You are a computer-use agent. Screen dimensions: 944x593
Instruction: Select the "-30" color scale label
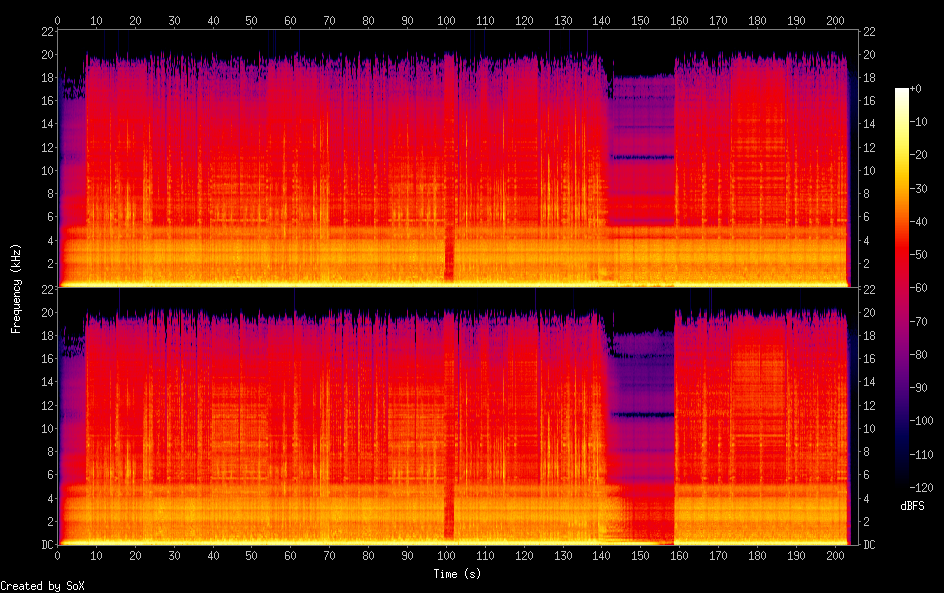coord(919,188)
